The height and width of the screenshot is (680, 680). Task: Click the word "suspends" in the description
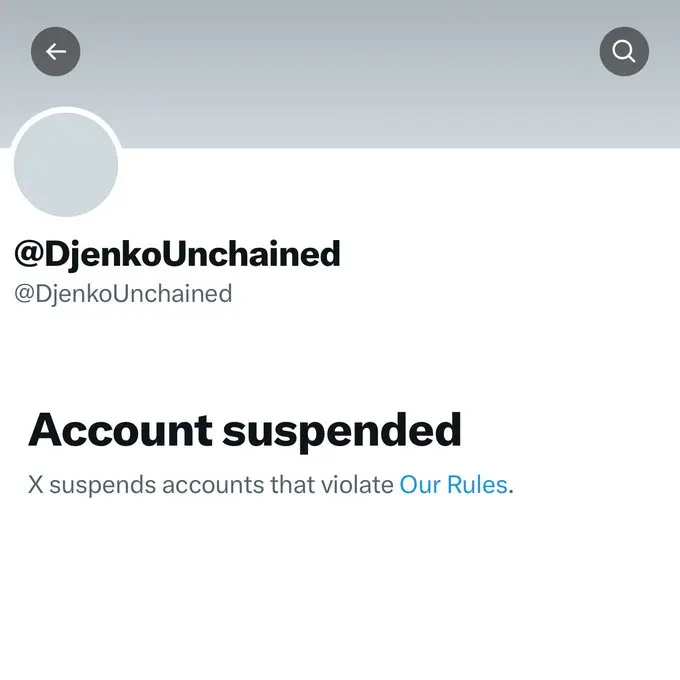[97, 486]
